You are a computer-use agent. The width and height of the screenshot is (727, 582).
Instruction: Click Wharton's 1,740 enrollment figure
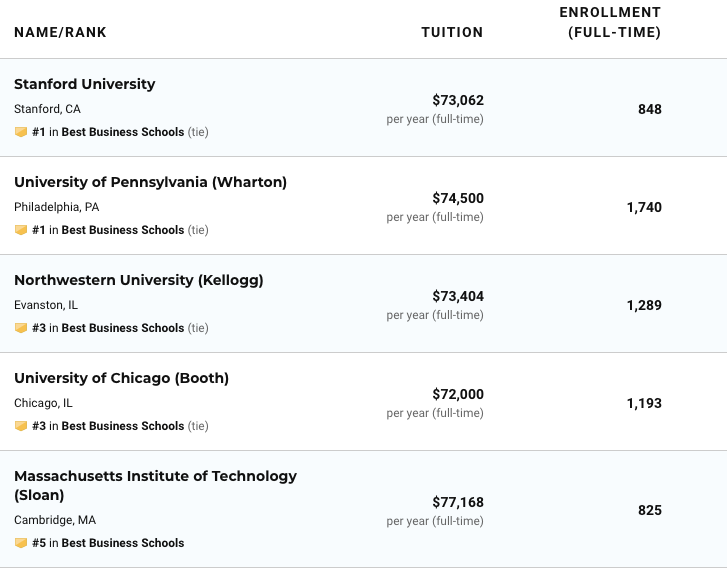(644, 207)
